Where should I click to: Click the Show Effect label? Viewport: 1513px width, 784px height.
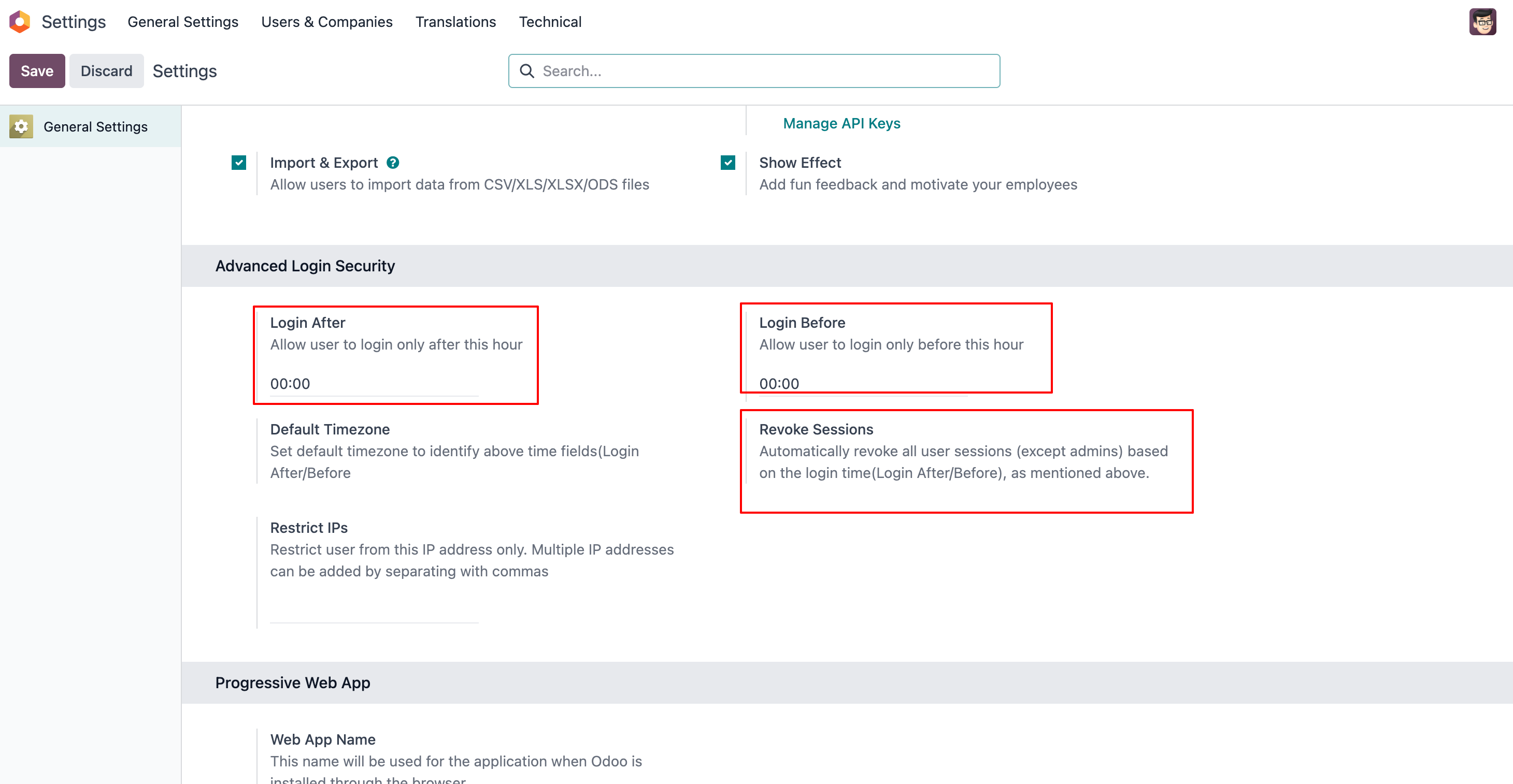point(800,163)
